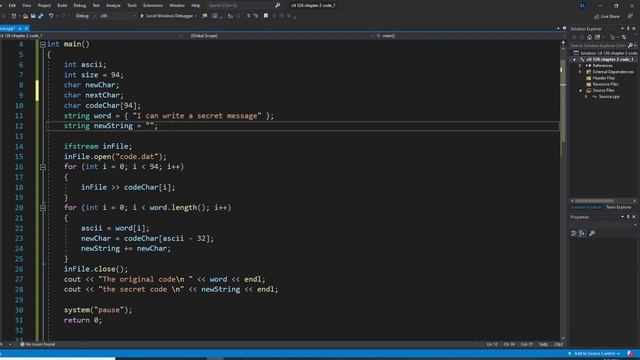Collapse the for loop at line 20
Image resolution: width=640 pixels, height=360 pixels.
(x=43, y=208)
